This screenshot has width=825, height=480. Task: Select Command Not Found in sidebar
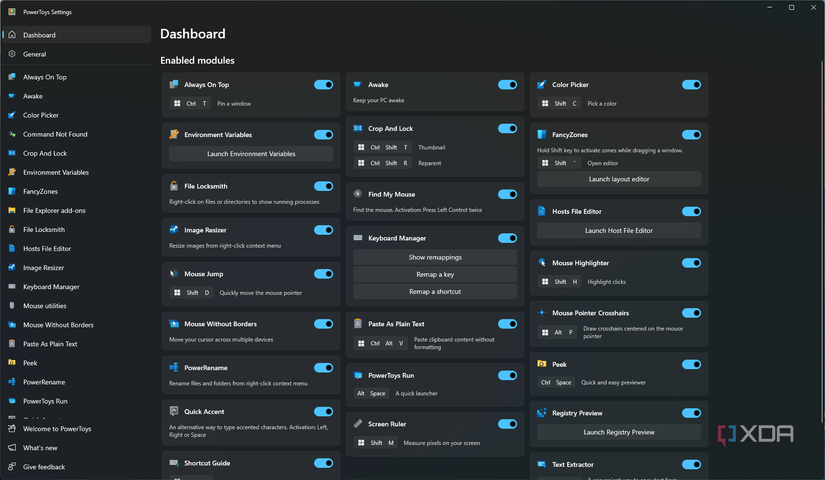point(76,134)
